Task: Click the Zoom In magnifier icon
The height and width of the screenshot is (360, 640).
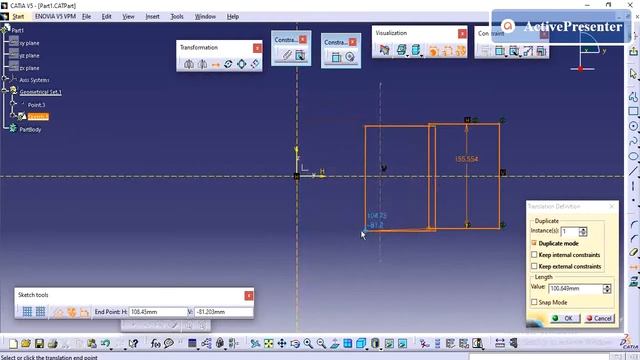Action: pyautogui.click(x=308, y=344)
